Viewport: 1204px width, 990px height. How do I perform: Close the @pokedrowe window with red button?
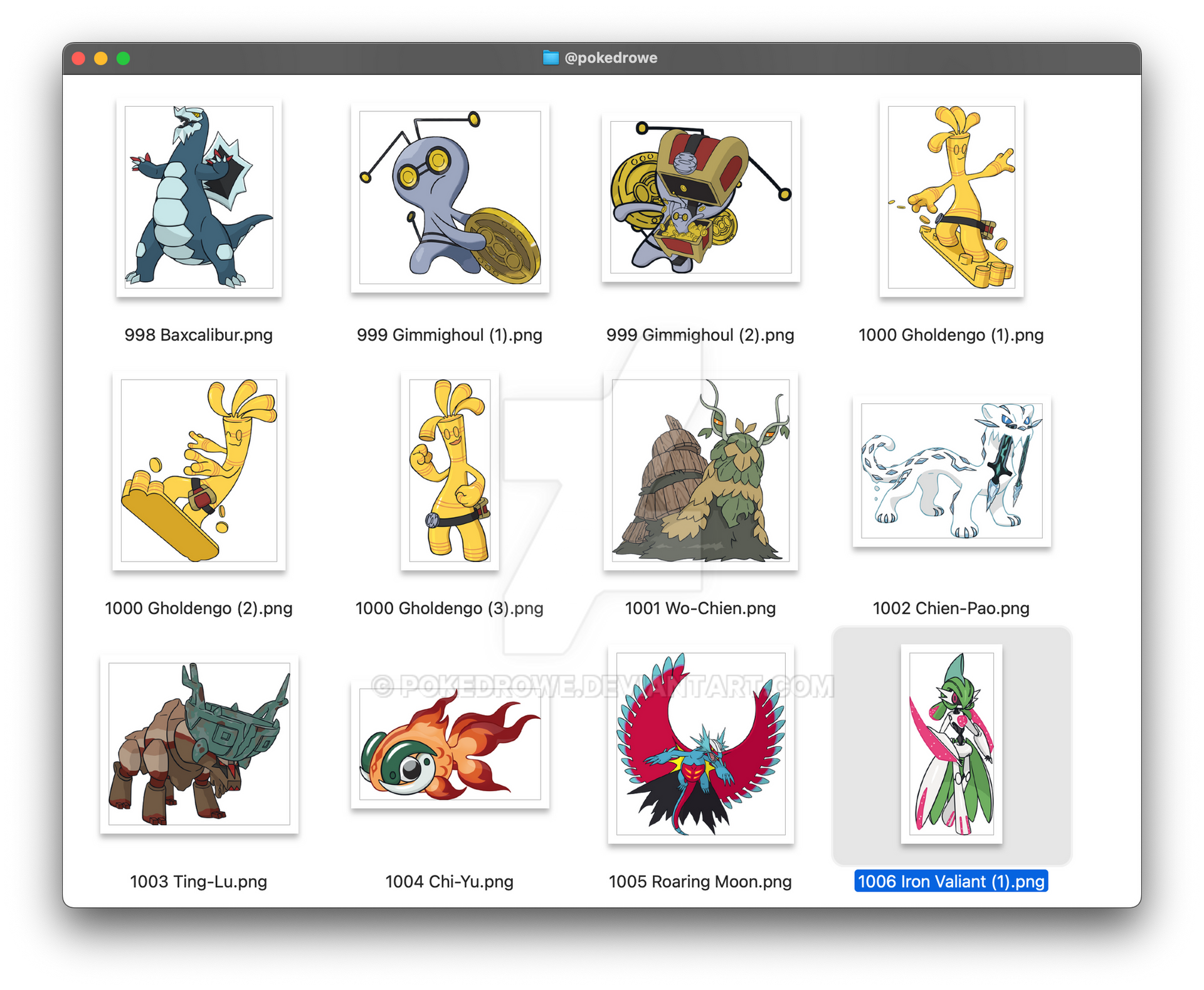(x=79, y=58)
